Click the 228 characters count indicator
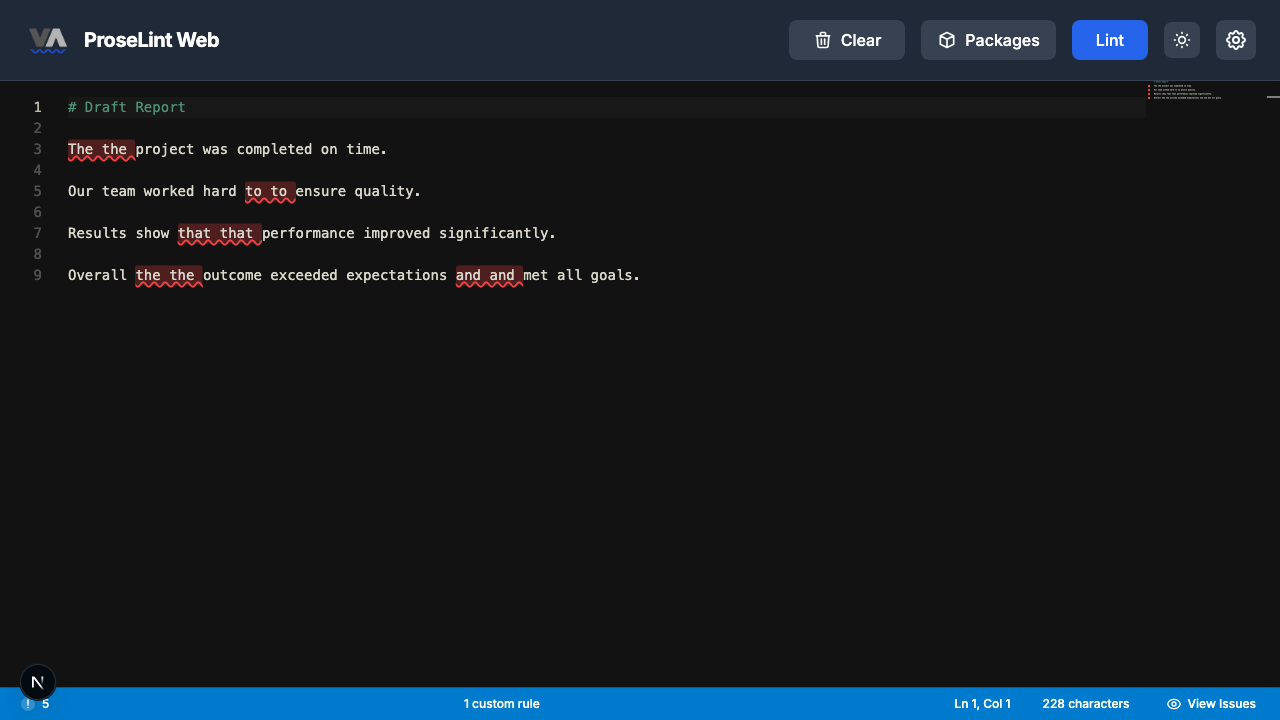The width and height of the screenshot is (1280, 720). click(1085, 704)
